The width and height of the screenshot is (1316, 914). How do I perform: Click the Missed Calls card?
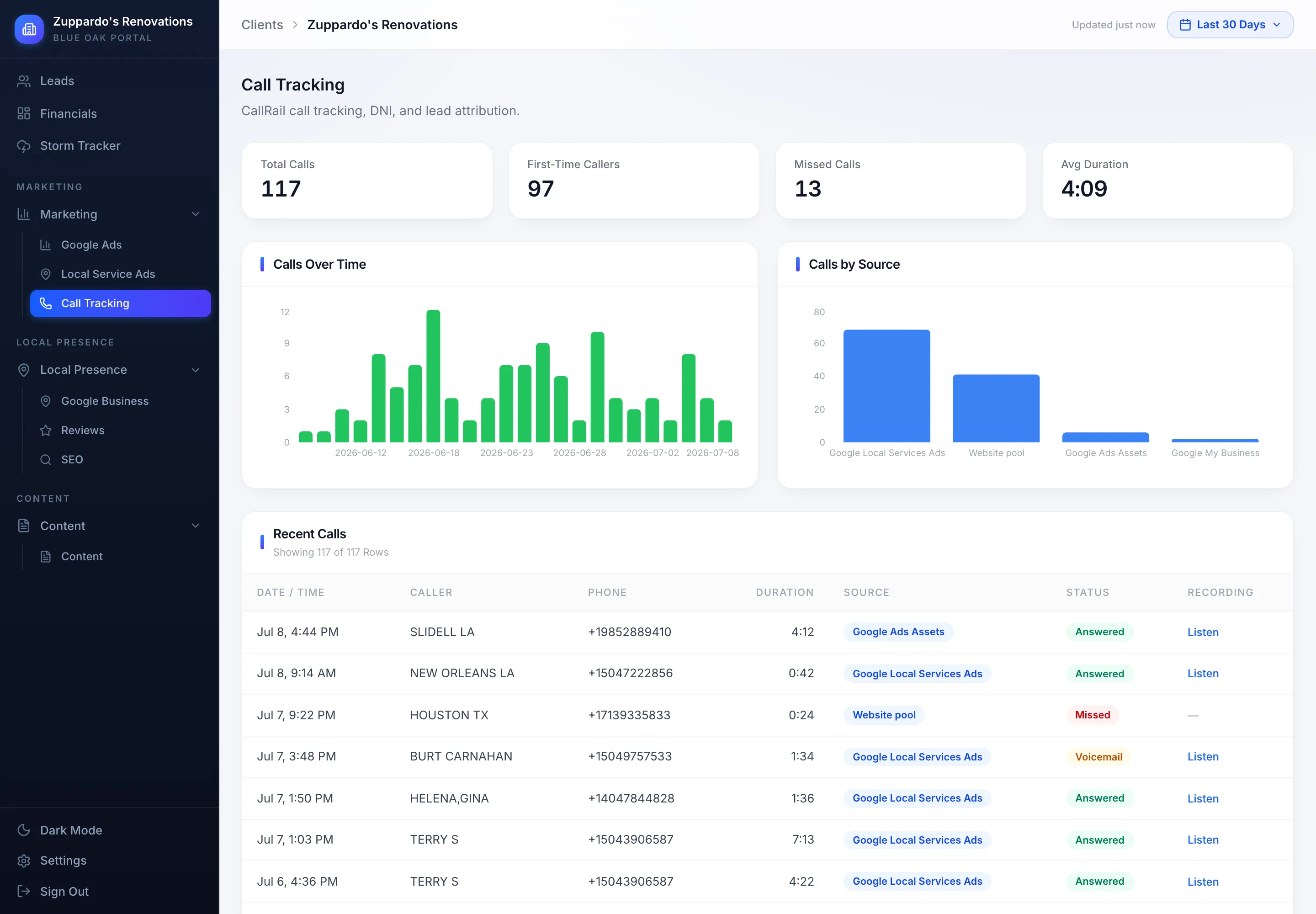[901, 181]
